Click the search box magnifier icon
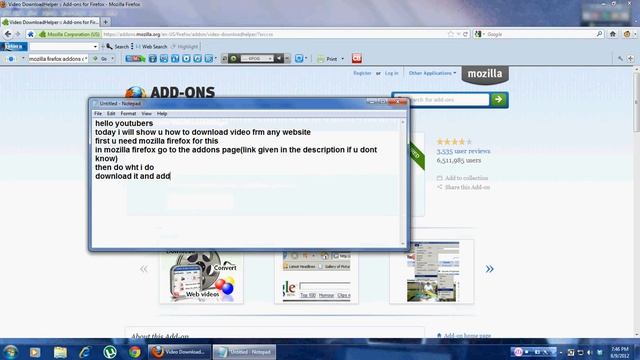640x360 pixels. click(x=599, y=34)
